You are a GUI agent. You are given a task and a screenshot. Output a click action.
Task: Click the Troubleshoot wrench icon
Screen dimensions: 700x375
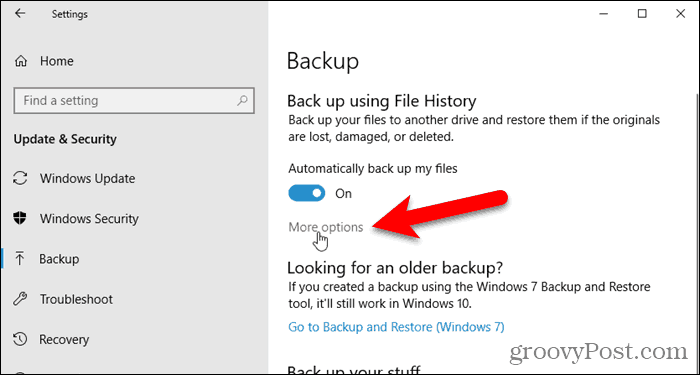(21, 299)
